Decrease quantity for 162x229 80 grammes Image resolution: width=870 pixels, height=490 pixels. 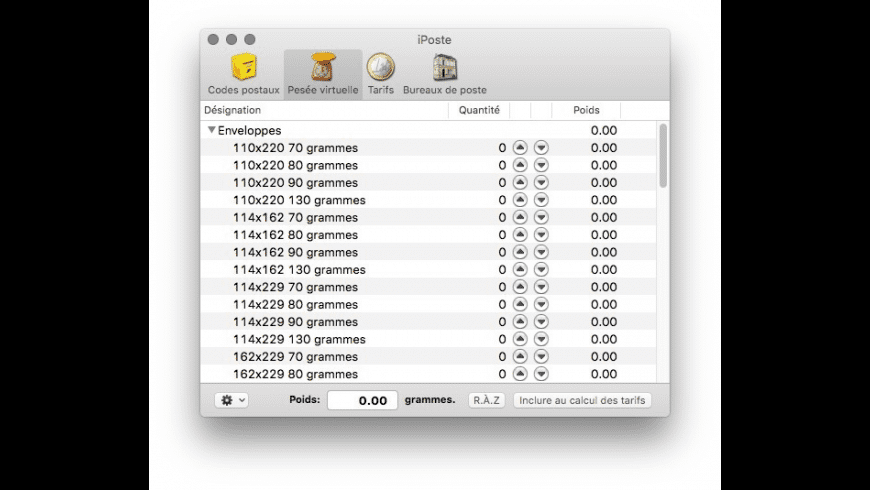(x=541, y=373)
